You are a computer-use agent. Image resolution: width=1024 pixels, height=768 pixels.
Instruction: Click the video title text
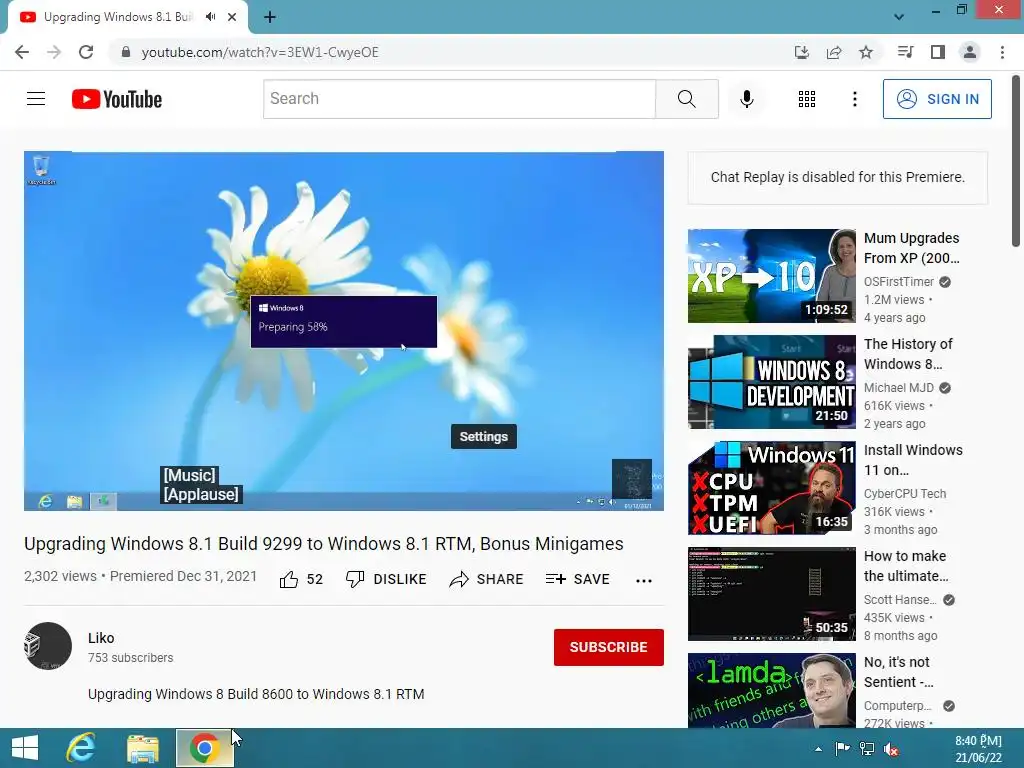324,543
